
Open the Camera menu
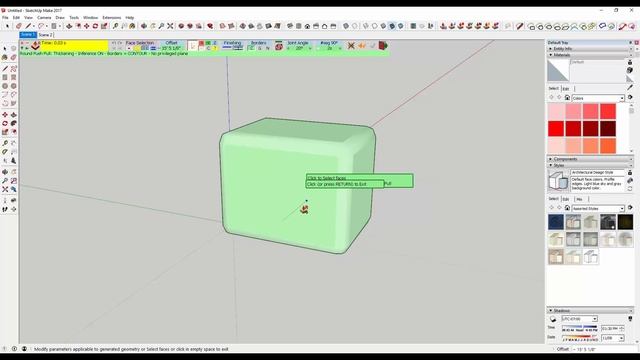coord(44,18)
